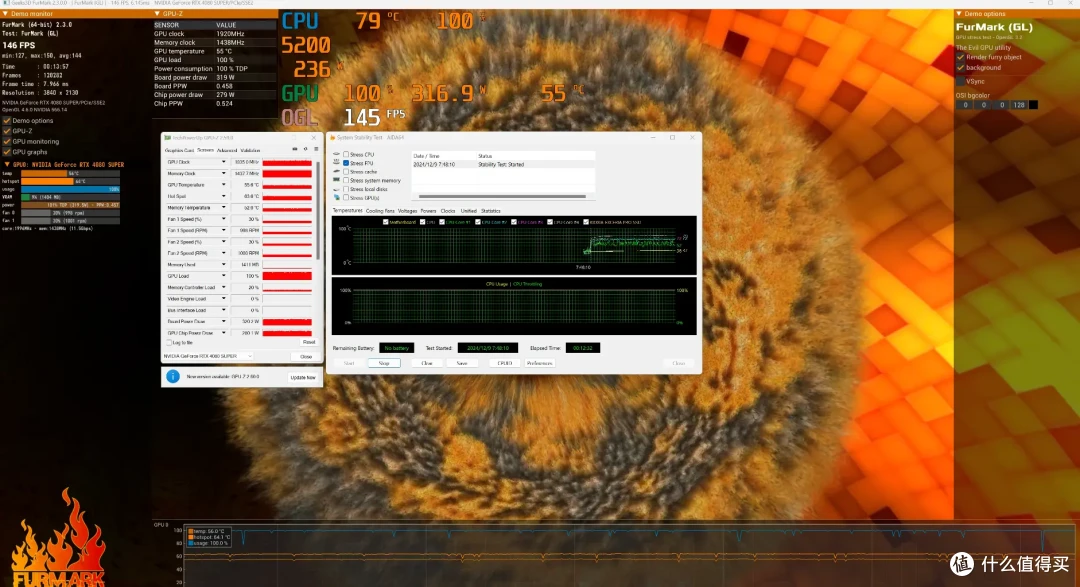Screen dimensions: 1080x587
Task: Switch to Graphics Card tab in GPU-Z
Action: pyautogui.click(x=179, y=150)
